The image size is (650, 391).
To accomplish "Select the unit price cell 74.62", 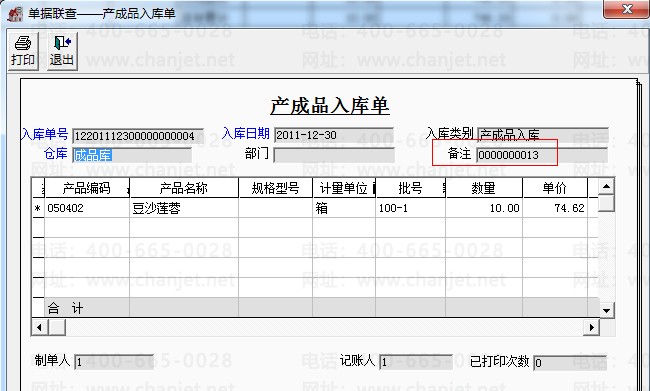I will [555, 208].
